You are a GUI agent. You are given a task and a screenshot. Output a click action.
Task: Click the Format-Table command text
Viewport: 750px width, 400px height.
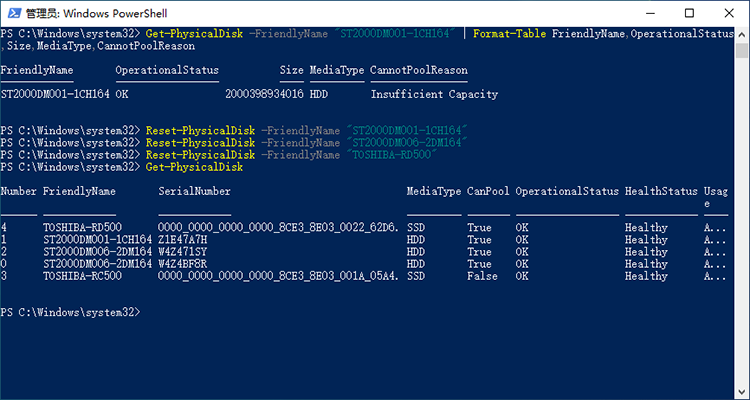tap(509, 34)
